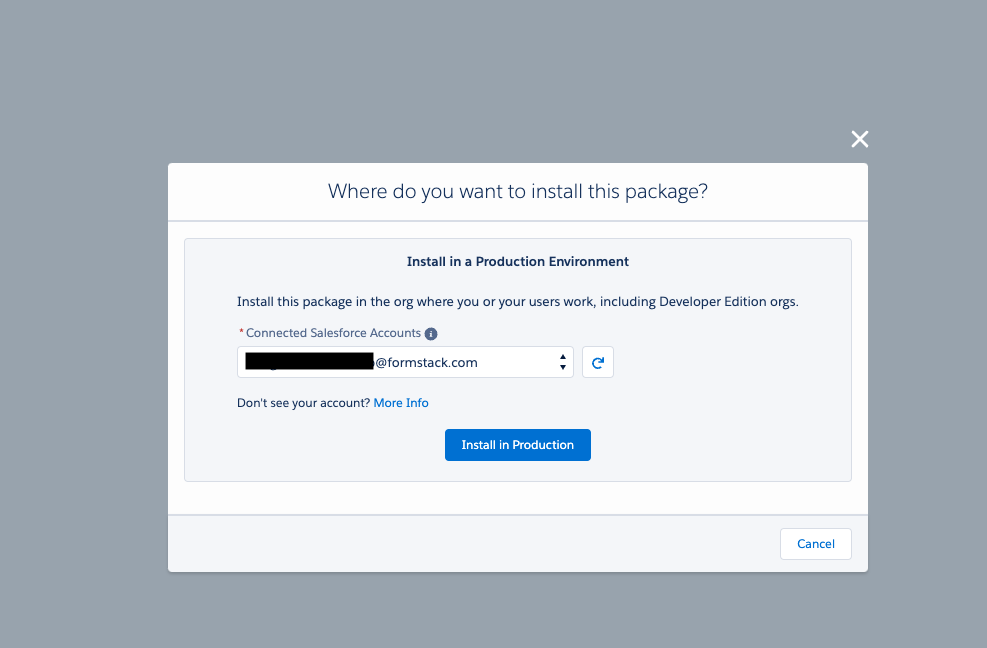
Task: Click the info icon beside Connected Salesforce Accounts
Action: tap(431, 334)
